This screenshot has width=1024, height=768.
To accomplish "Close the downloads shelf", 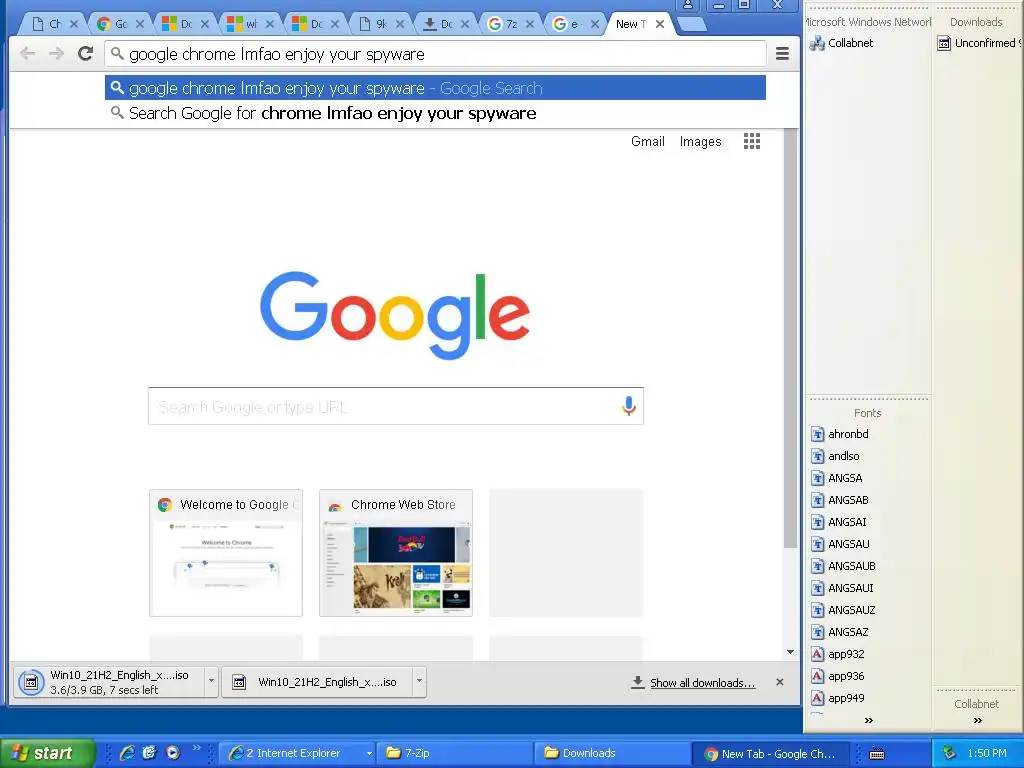I will click(x=780, y=682).
